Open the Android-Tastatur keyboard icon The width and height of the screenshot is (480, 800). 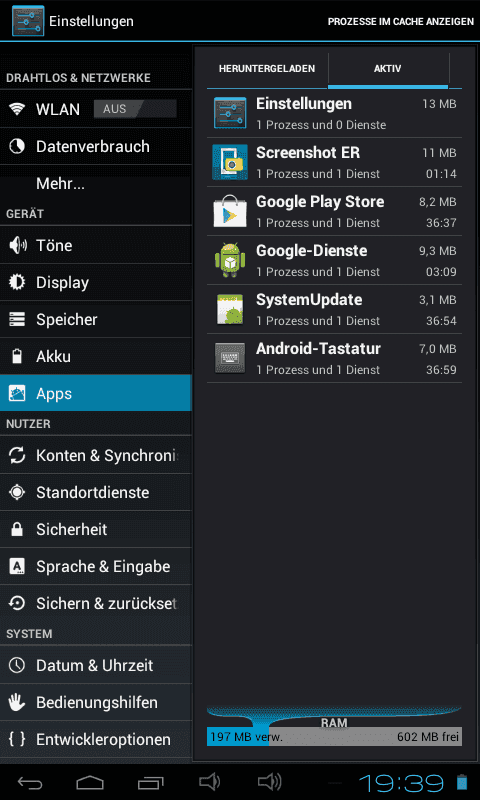pos(230,358)
